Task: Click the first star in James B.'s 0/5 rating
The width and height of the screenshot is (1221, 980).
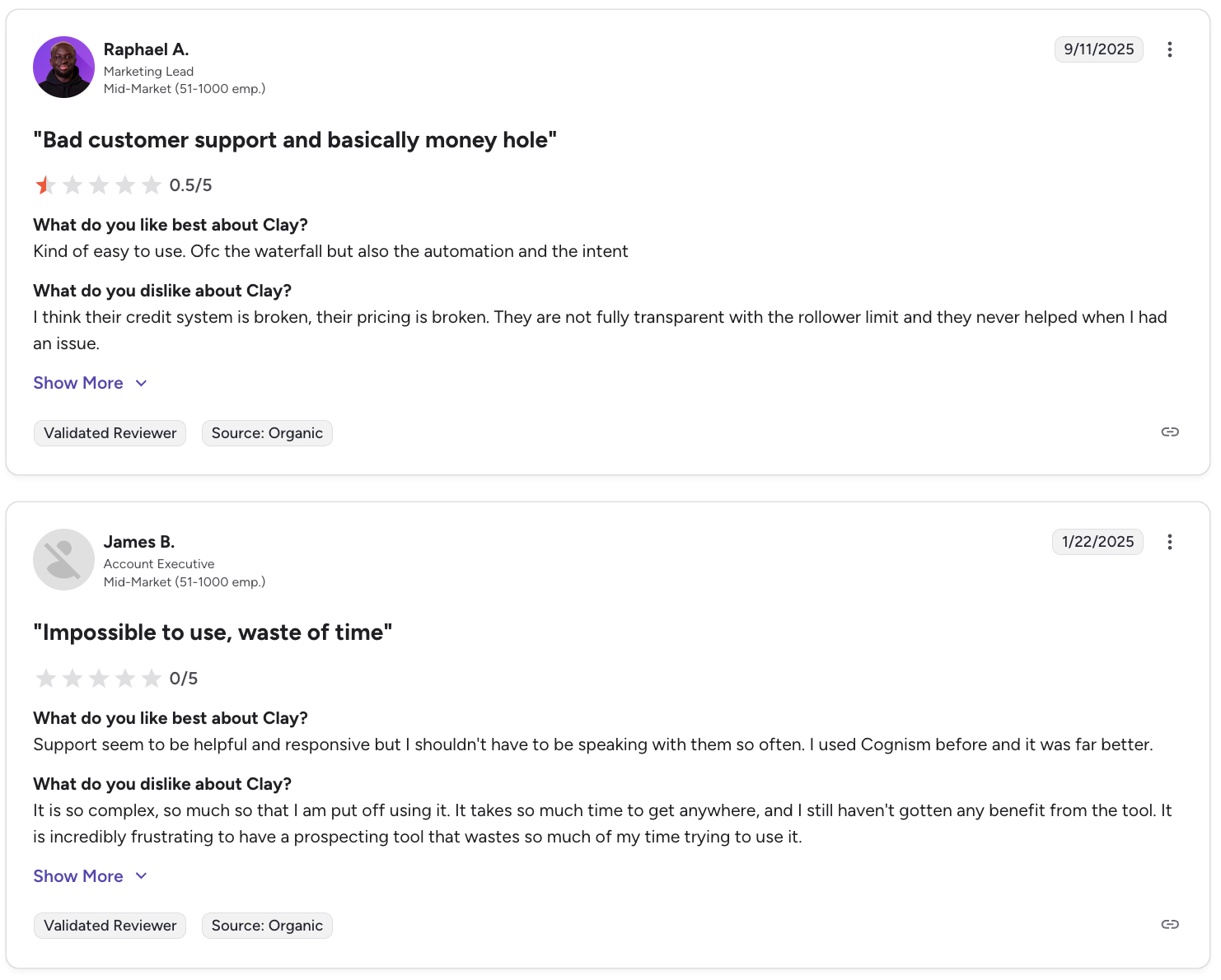Action: 46,678
